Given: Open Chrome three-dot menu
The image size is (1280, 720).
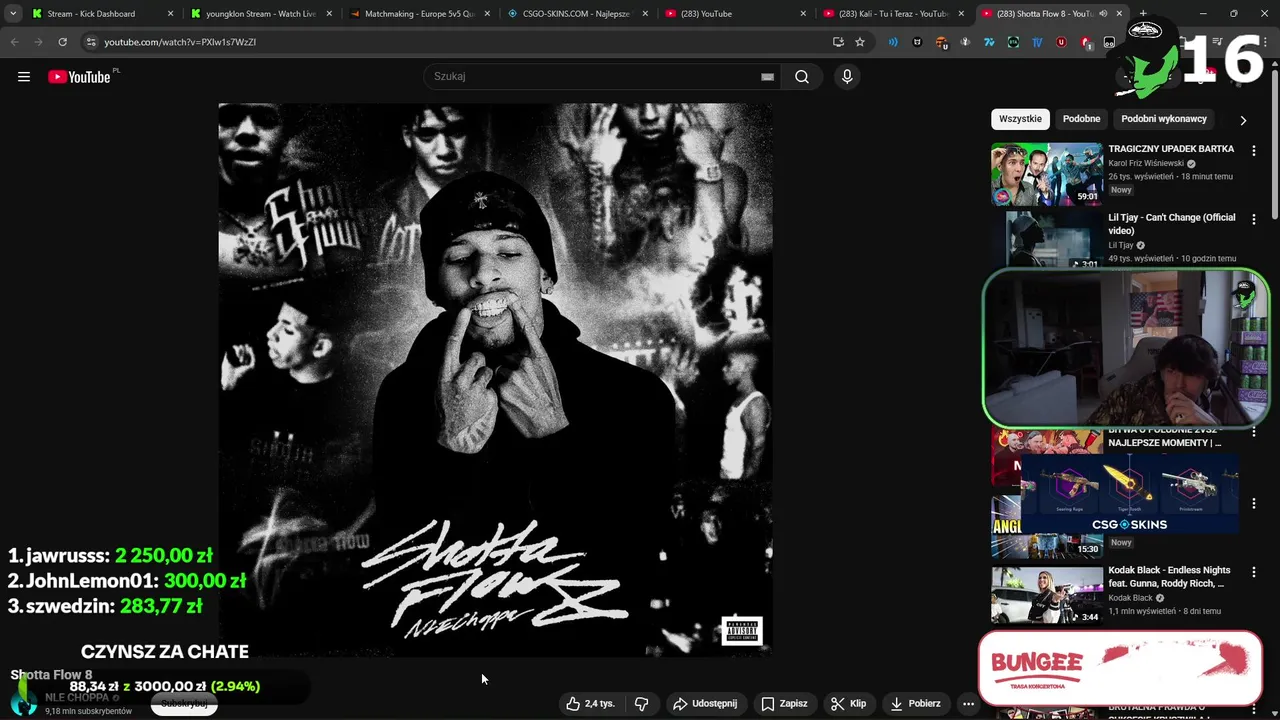Looking at the screenshot, I should [x=1266, y=42].
